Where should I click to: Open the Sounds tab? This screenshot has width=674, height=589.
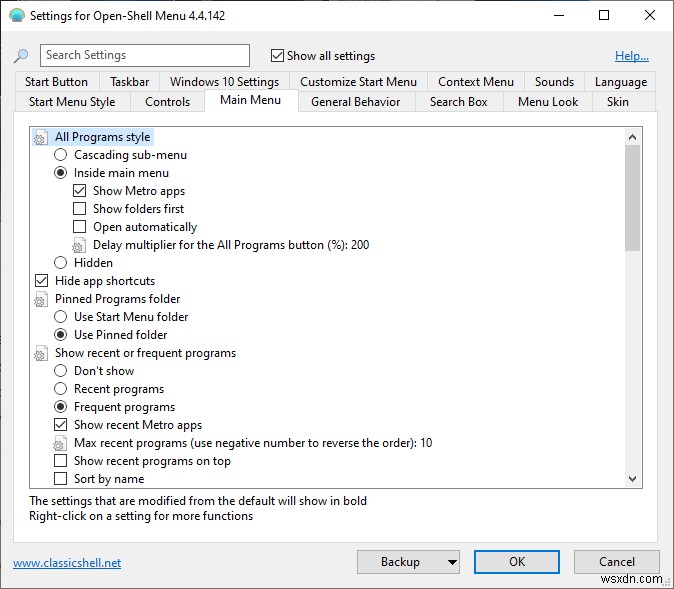point(555,82)
